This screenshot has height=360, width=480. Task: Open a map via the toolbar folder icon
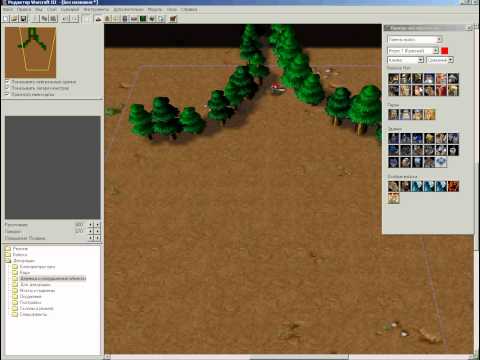[14, 19]
